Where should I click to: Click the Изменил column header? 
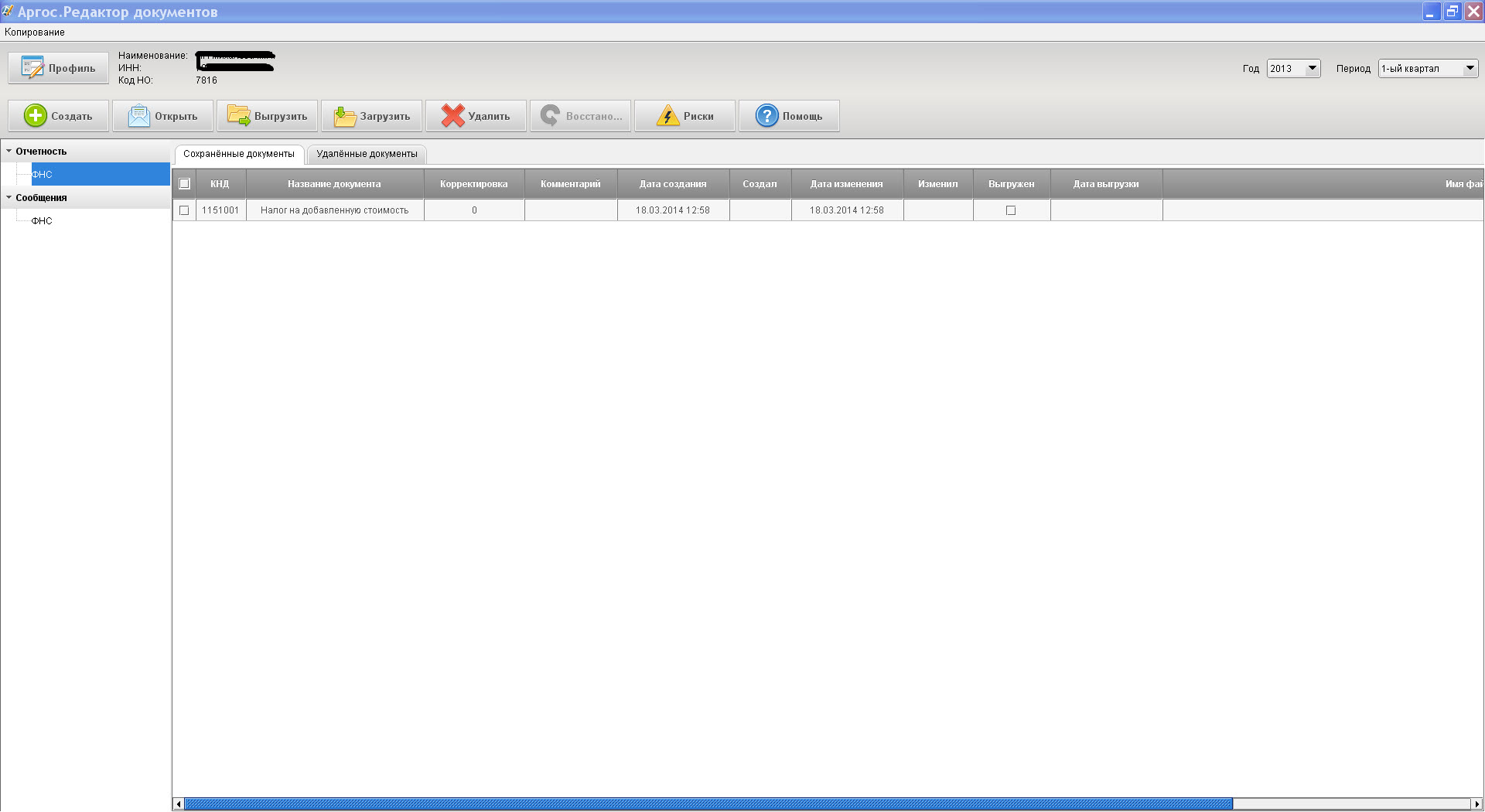tap(938, 184)
